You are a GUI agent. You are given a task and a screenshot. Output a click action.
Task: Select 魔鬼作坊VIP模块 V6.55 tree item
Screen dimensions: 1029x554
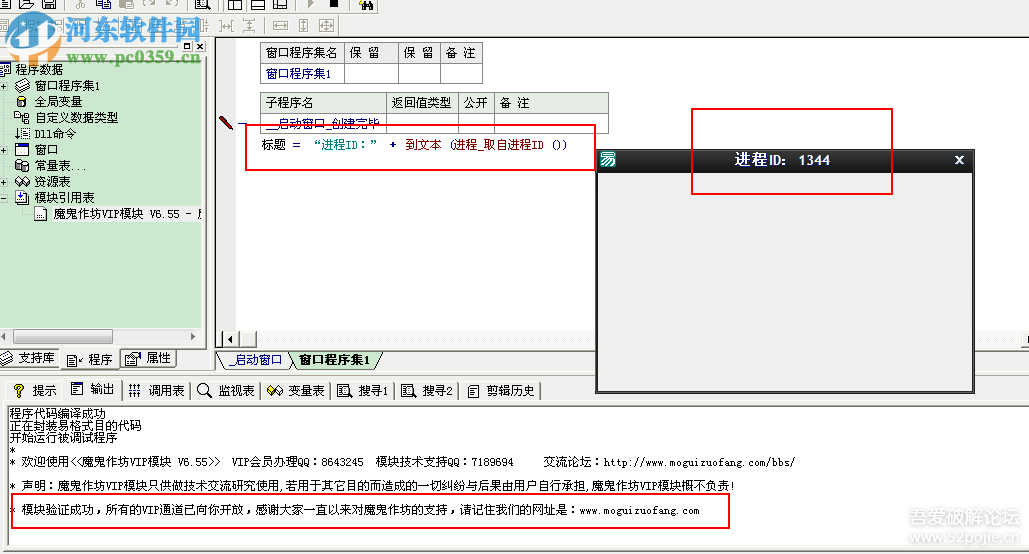127,213
